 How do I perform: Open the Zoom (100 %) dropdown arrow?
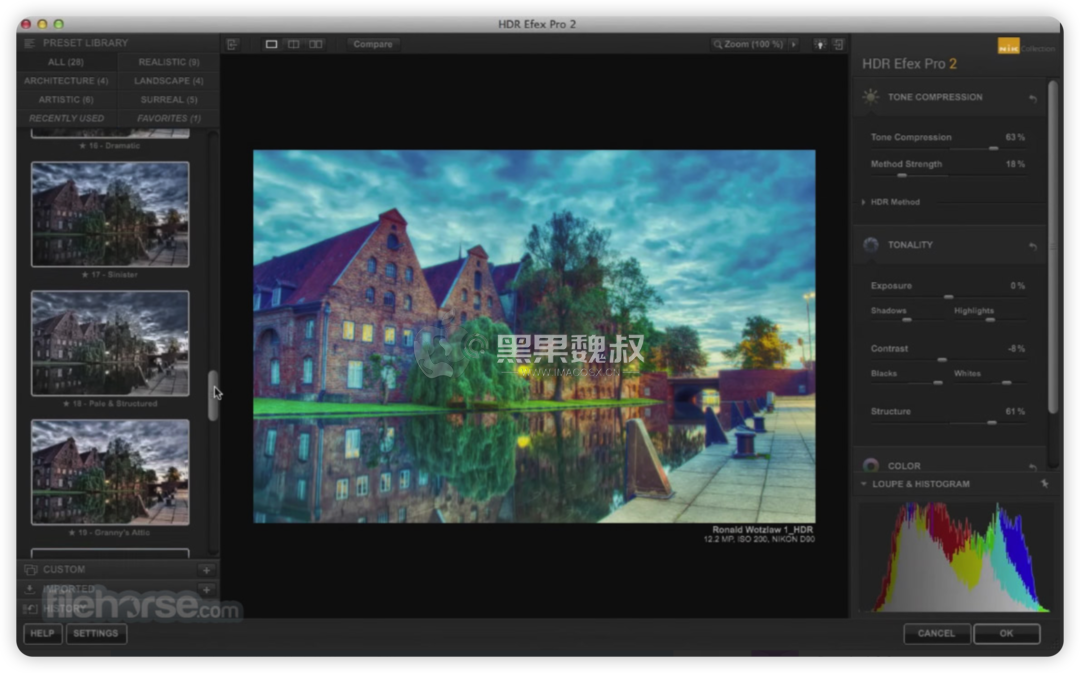(x=793, y=44)
